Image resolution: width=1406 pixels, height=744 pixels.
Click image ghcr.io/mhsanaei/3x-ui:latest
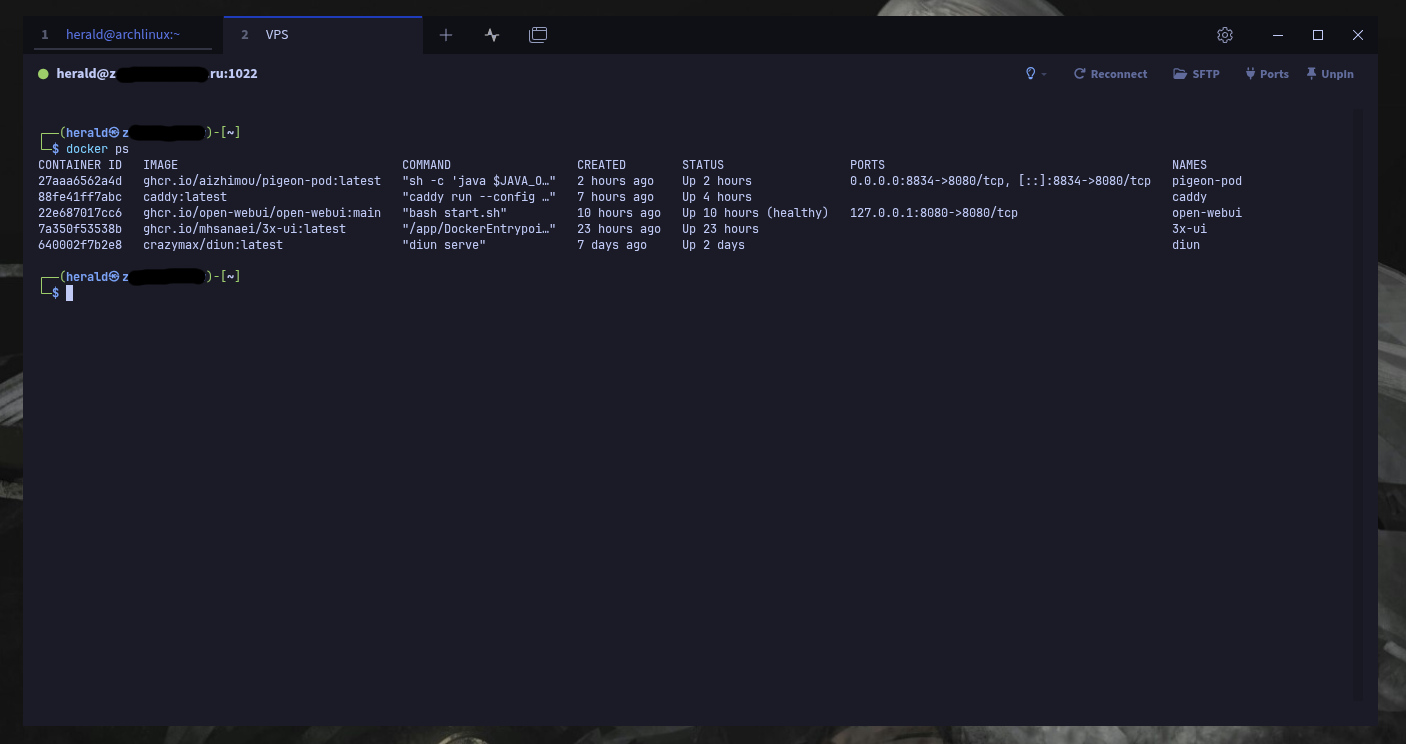(x=245, y=229)
